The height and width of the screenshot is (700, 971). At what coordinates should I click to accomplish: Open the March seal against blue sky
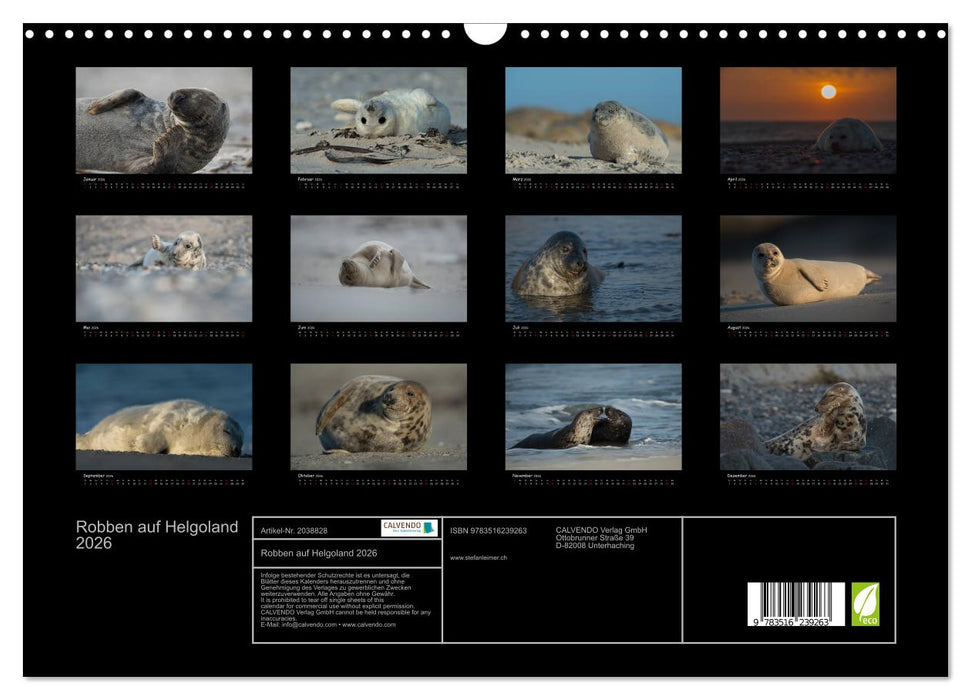(593, 120)
